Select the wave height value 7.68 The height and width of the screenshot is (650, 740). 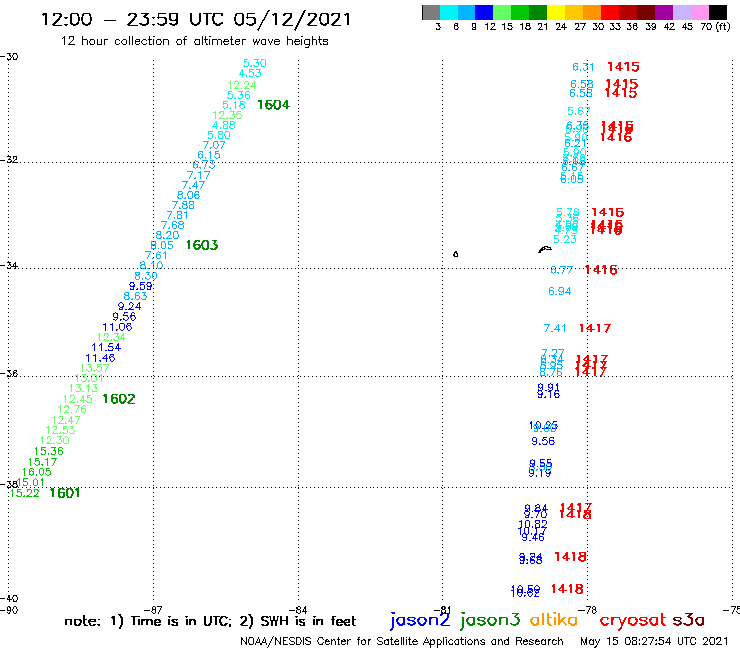pyautogui.click(x=172, y=225)
